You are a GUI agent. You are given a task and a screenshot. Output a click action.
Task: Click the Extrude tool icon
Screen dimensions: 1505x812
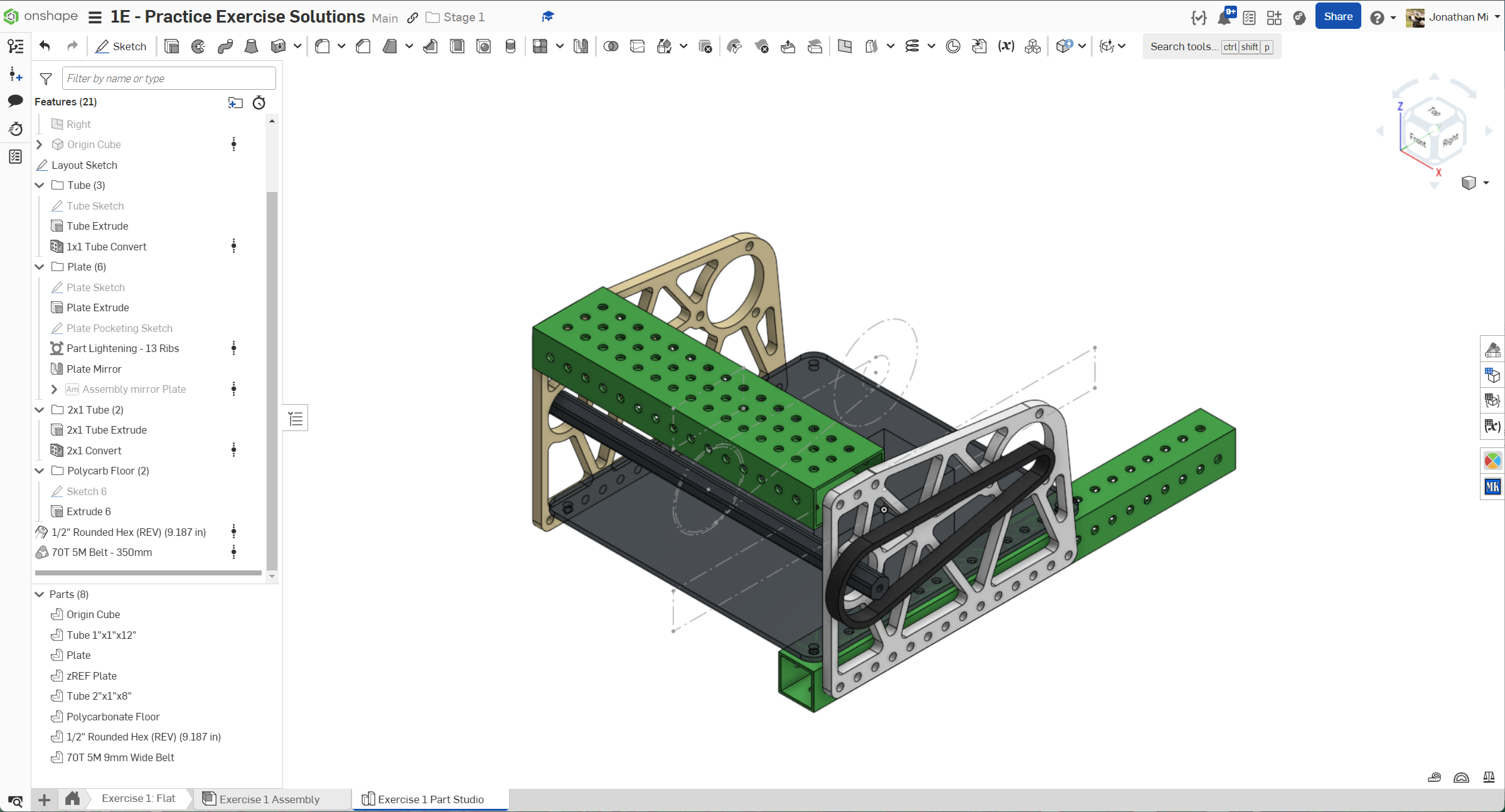click(171, 46)
